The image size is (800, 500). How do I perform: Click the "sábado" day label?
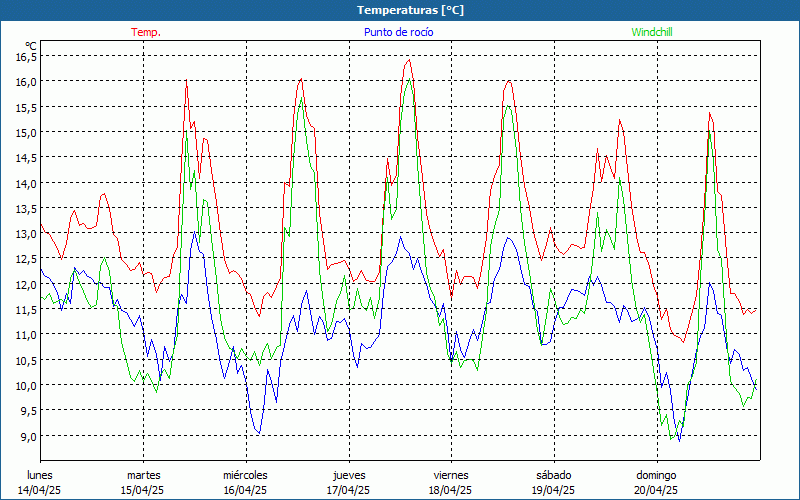coord(554,475)
